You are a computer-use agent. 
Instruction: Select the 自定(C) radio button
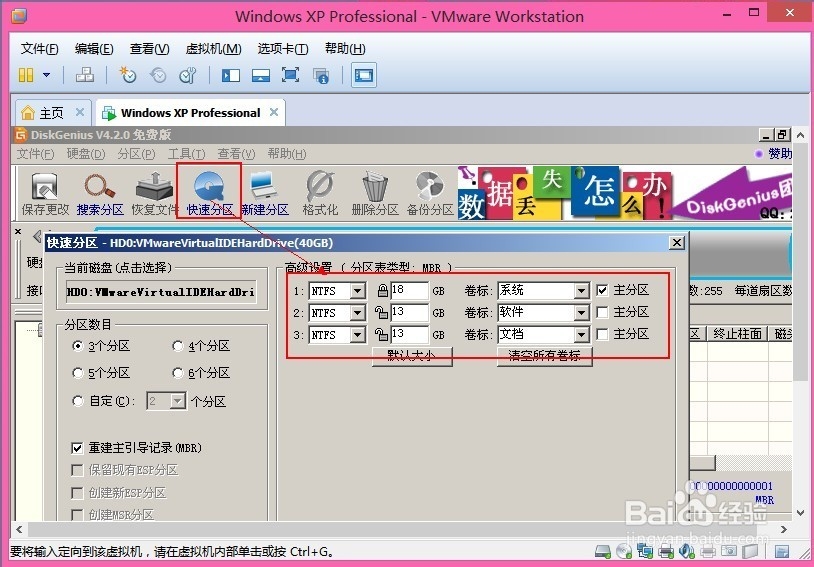[78, 401]
